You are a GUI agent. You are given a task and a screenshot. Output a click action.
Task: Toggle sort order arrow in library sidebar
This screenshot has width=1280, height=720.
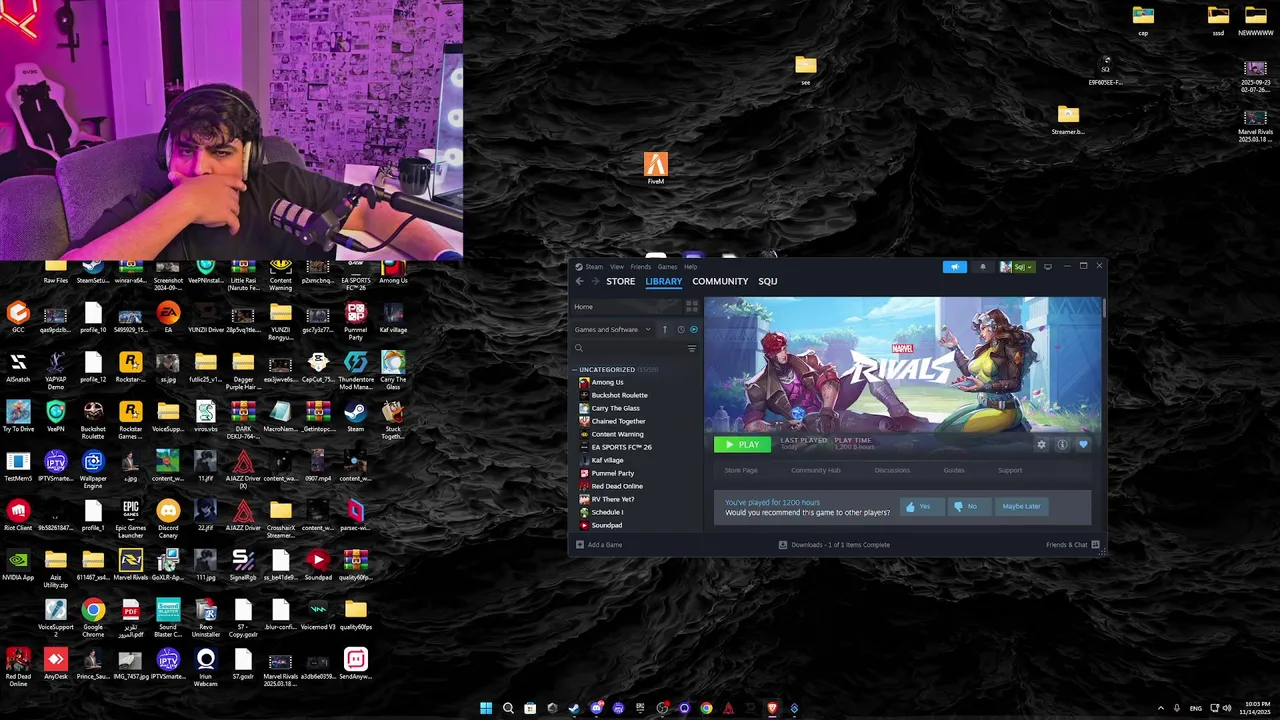click(x=664, y=329)
